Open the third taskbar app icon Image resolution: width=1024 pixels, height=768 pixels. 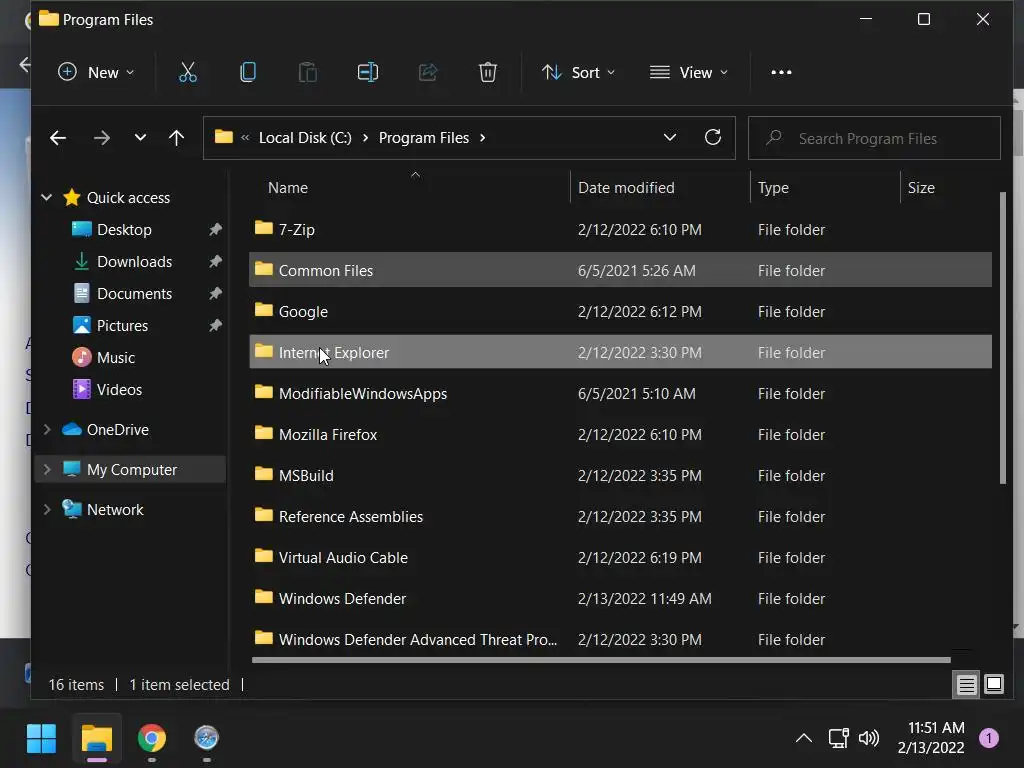tap(206, 739)
